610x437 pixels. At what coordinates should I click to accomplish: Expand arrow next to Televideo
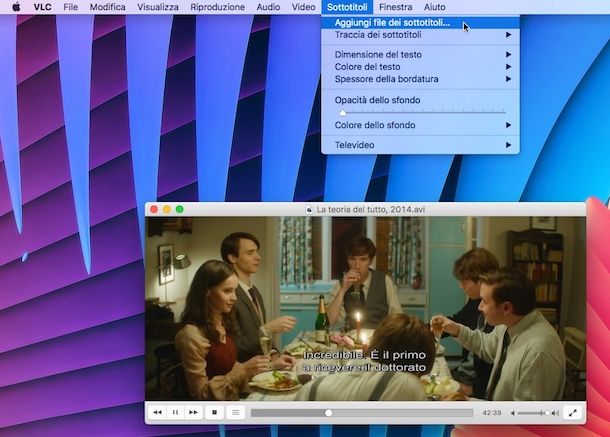click(x=508, y=145)
